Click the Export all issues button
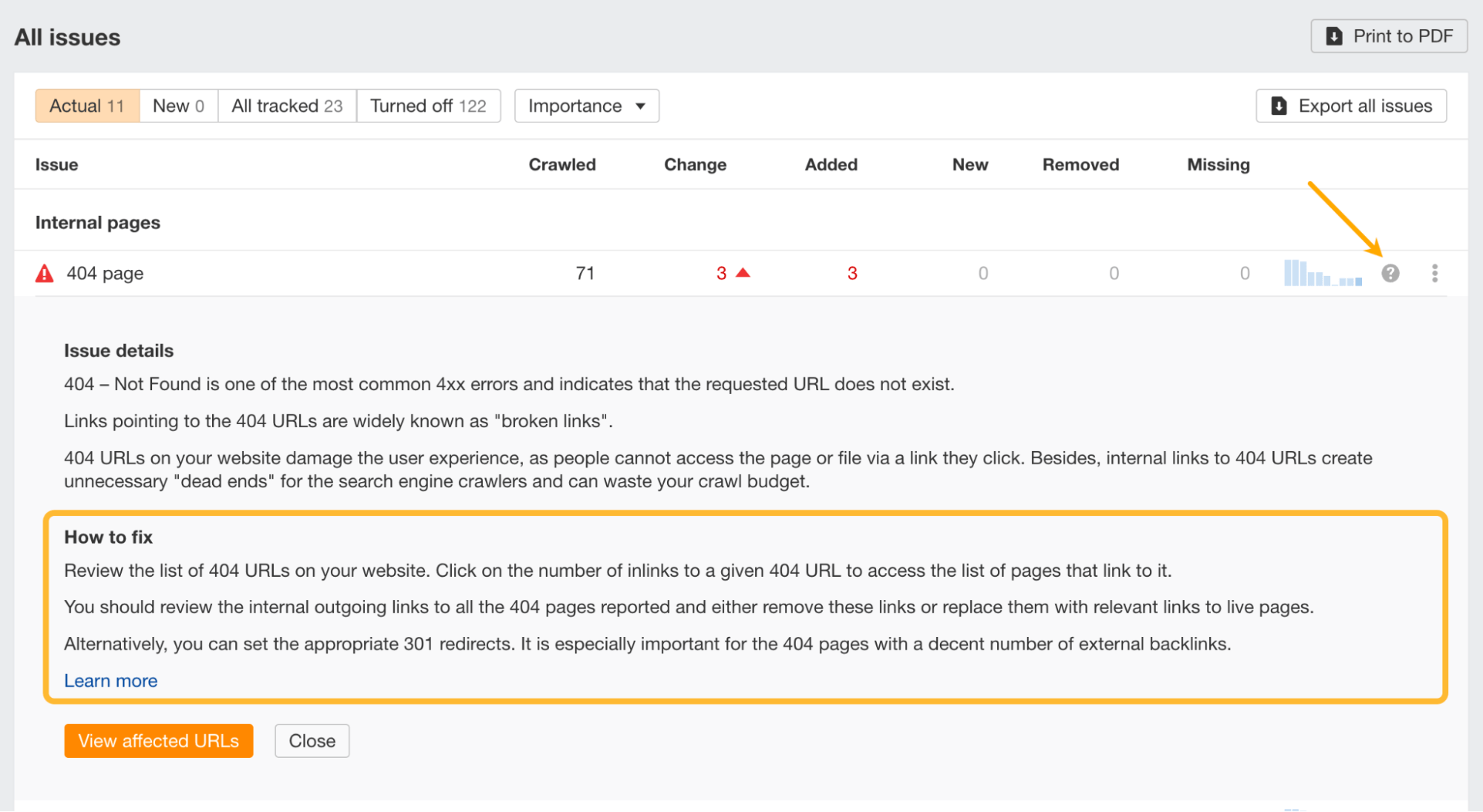Viewport: 1483px width, 812px height. 1350,106
